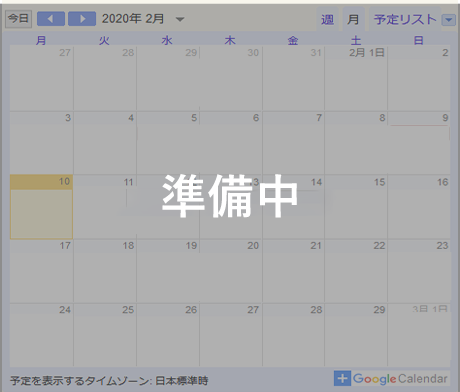This screenshot has width=460, height=392.
Task: Switch to the 月 (month) tab
Action: click(353, 20)
